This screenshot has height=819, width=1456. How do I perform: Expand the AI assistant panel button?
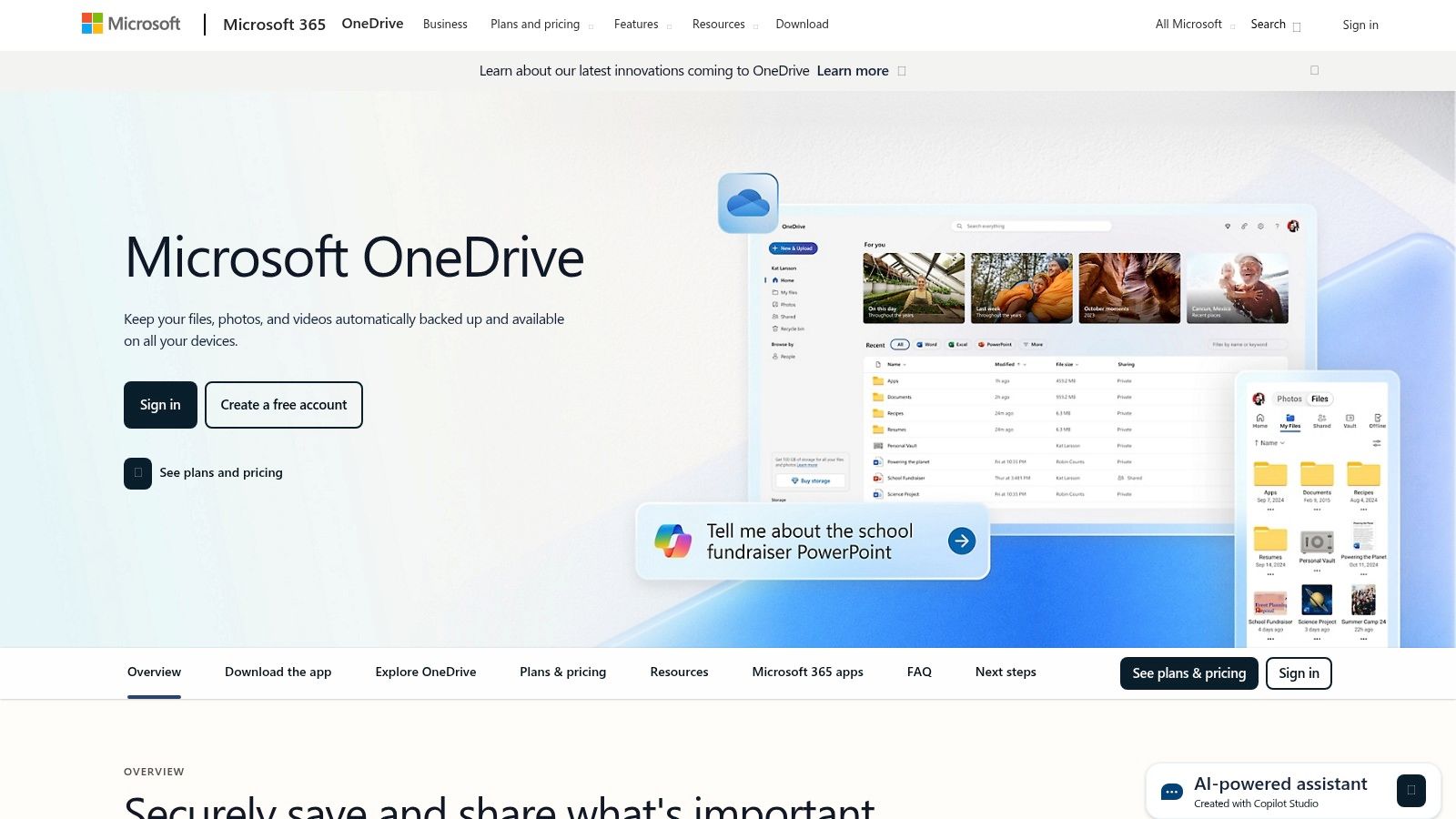click(x=1410, y=791)
